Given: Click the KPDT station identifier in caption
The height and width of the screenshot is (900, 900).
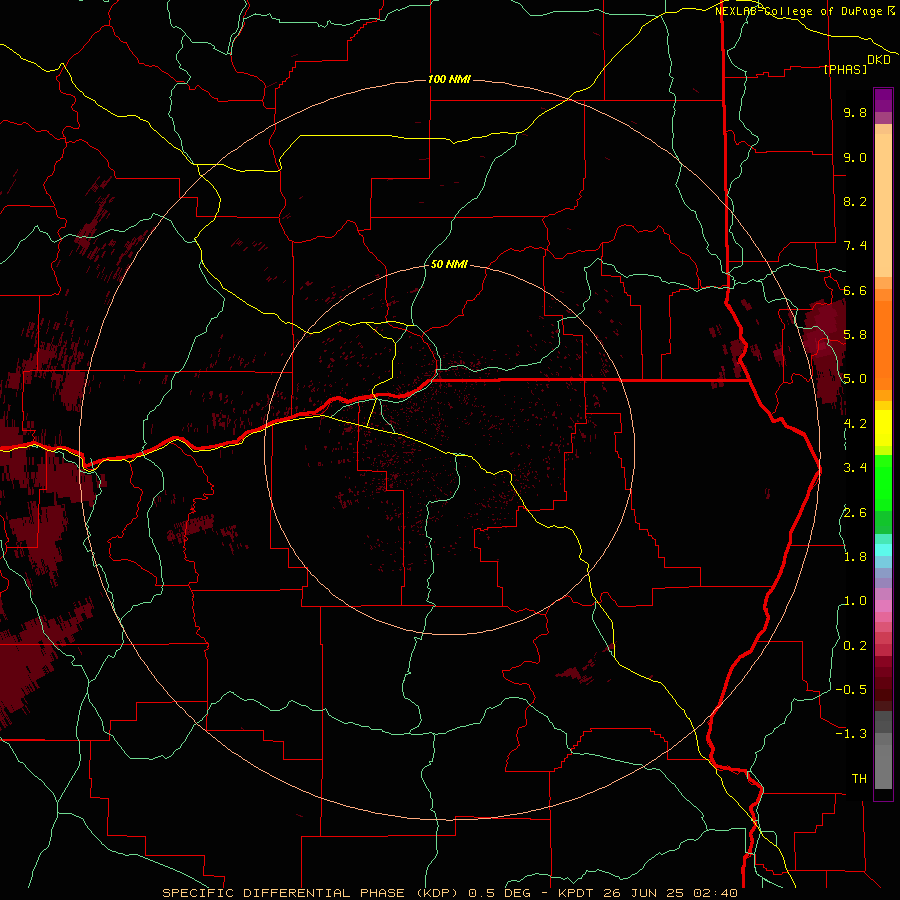Looking at the screenshot, I should pyautogui.click(x=577, y=893).
